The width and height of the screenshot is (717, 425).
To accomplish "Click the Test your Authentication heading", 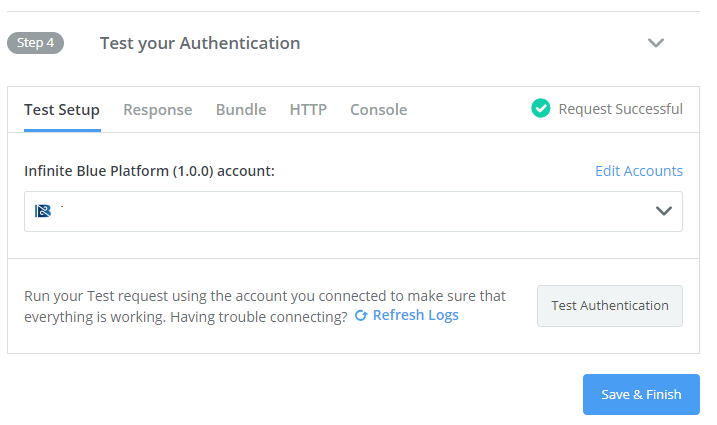I will (200, 43).
